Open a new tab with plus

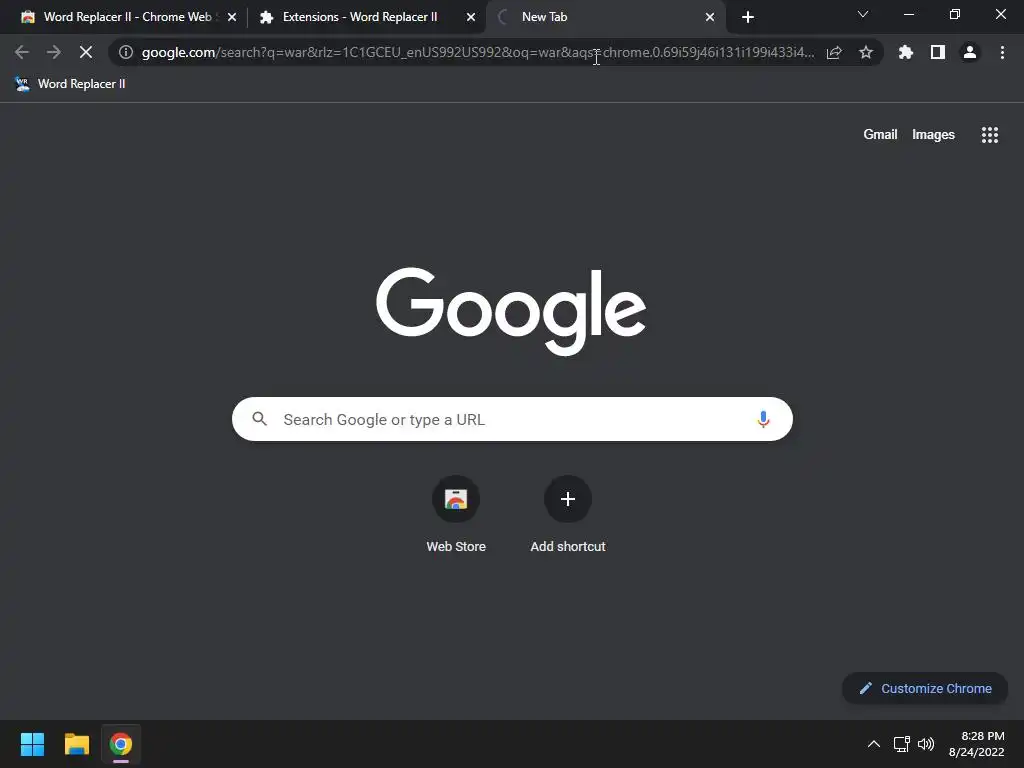click(x=748, y=17)
